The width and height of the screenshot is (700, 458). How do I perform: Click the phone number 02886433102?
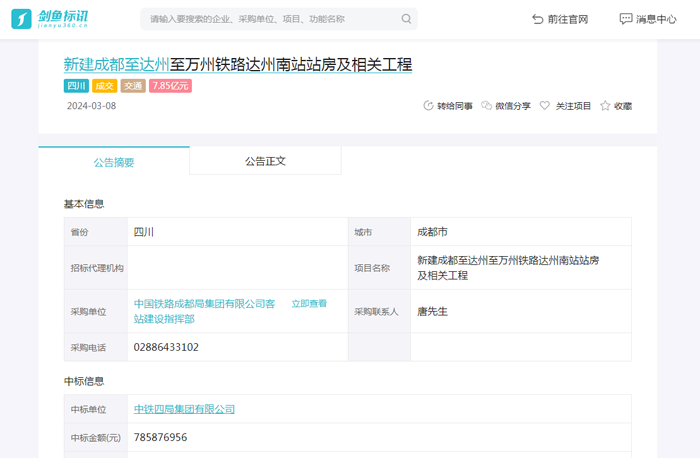coord(166,347)
